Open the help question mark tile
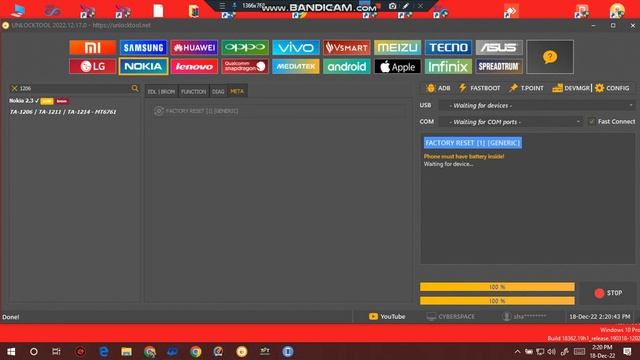The image size is (640, 360). pyautogui.click(x=550, y=57)
